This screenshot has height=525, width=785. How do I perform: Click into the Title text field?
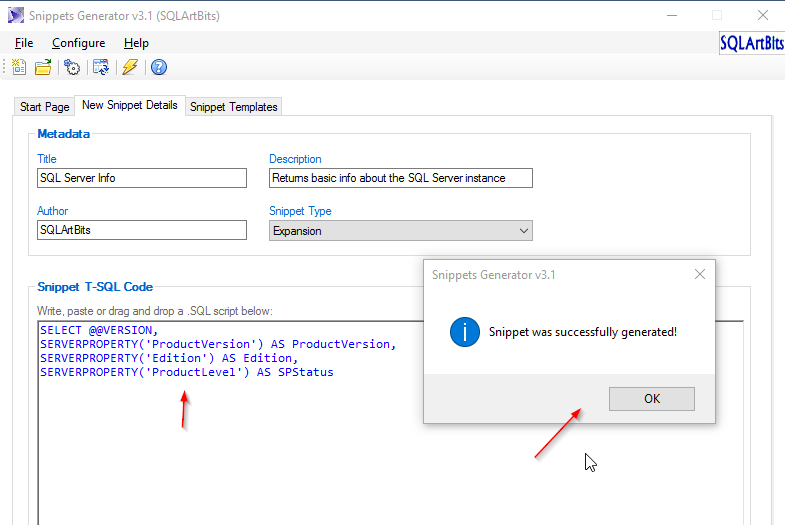pyautogui.click(x=141, y=178)
